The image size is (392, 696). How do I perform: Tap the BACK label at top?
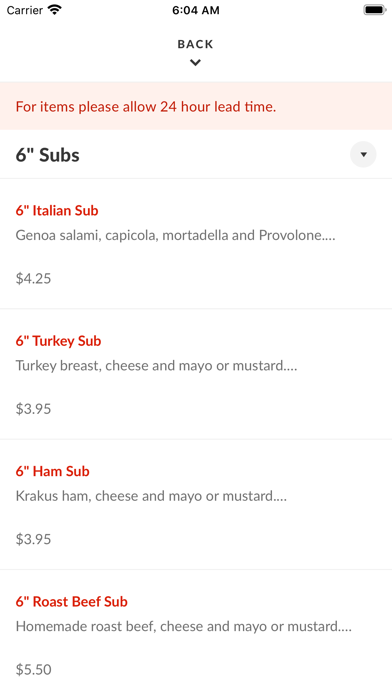(x=195, y=44)
